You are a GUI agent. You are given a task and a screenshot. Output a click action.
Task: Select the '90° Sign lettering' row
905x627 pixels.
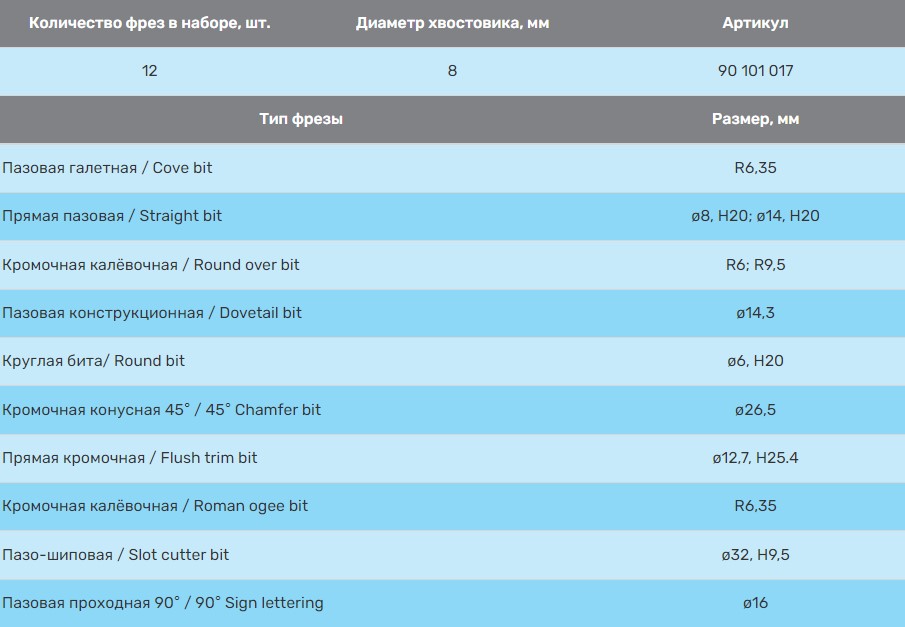click(x=163, y=603)
